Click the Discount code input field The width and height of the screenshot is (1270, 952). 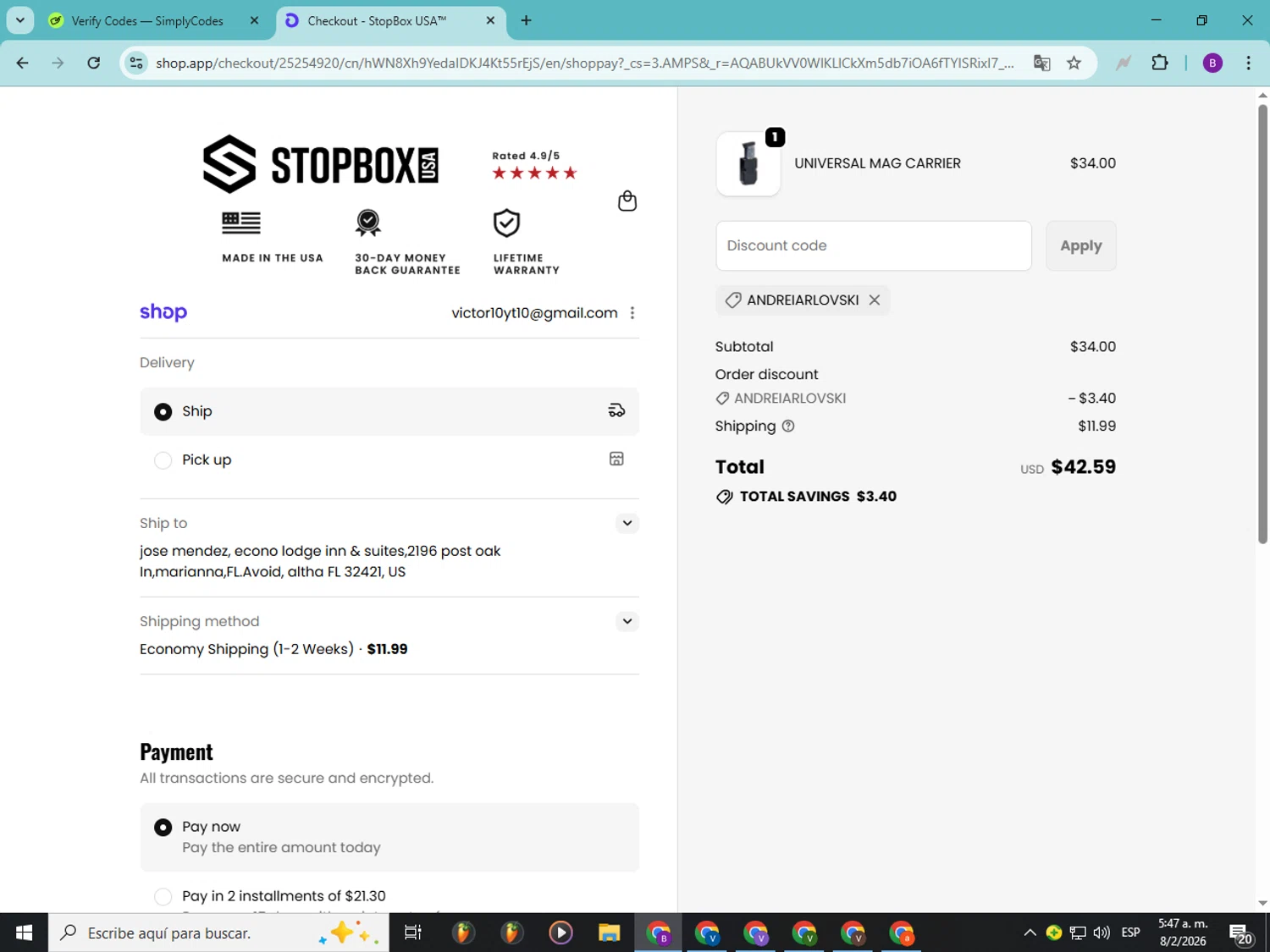[x=874, y=246]
